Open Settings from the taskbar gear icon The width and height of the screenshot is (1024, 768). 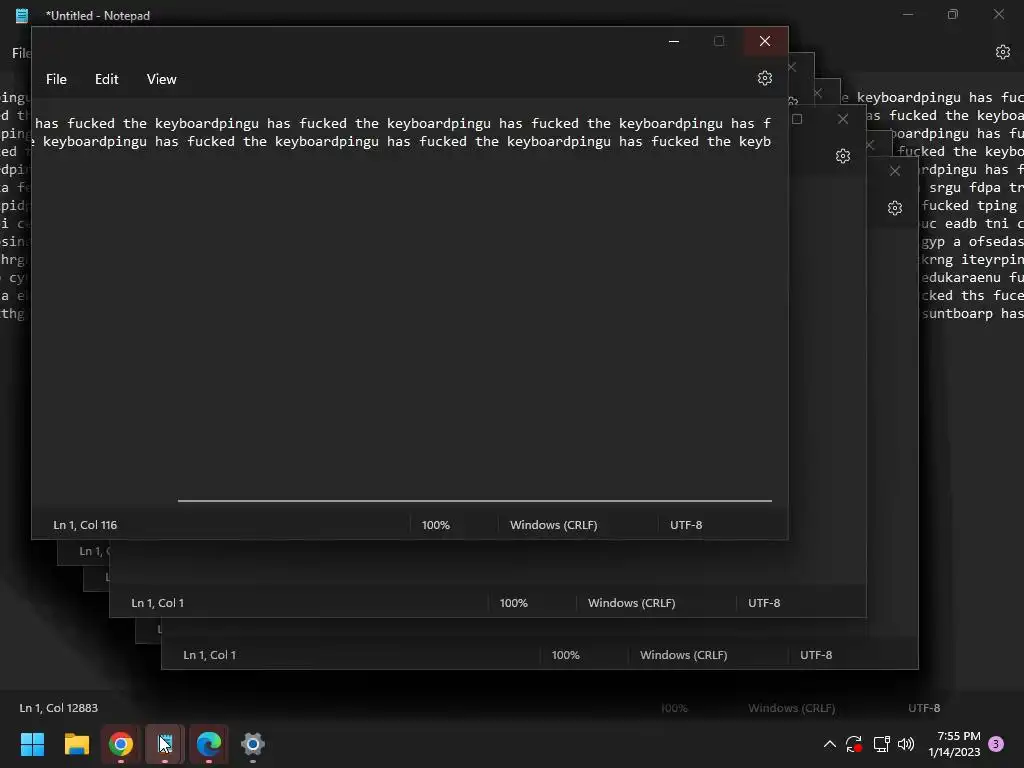253,744
